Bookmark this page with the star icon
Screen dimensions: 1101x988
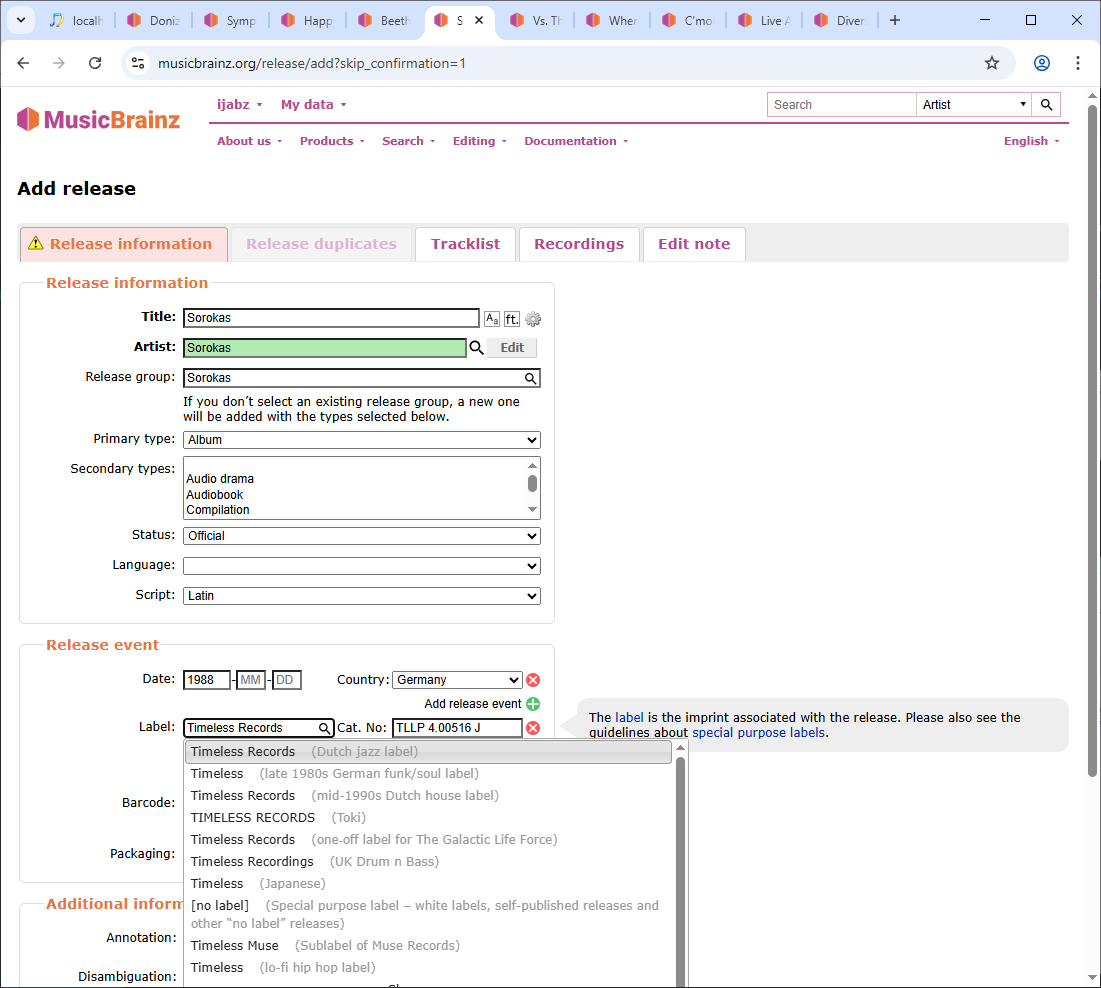[991, 63]
